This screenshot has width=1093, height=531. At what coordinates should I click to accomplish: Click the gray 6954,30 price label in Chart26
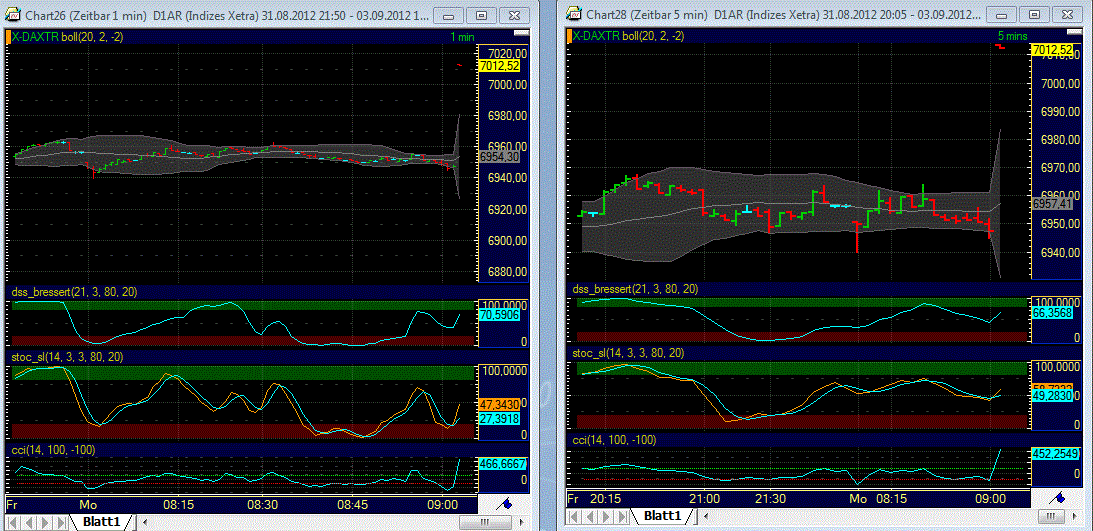click(x=500, y=157)
